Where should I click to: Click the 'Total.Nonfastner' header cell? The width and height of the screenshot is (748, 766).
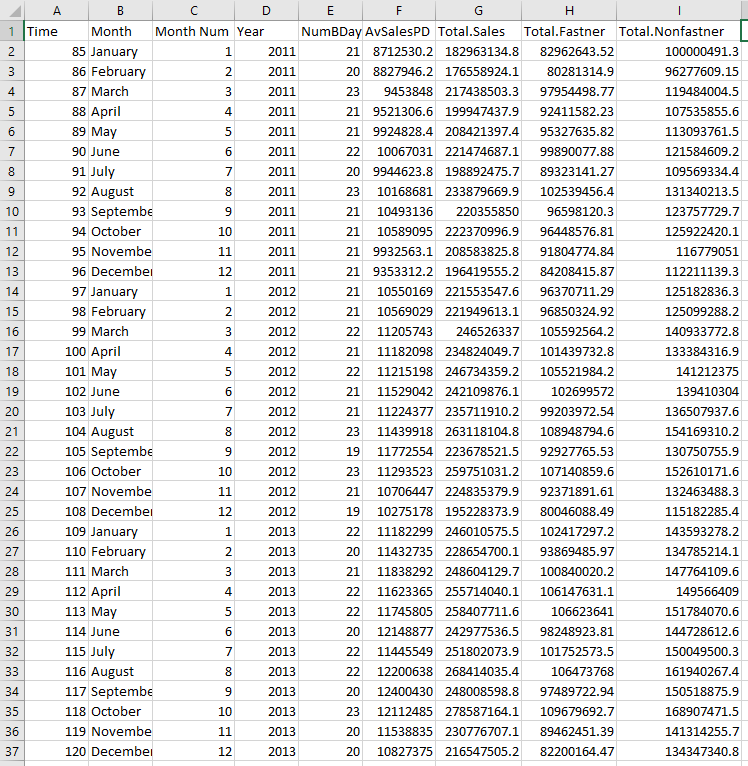coord(679,31)
